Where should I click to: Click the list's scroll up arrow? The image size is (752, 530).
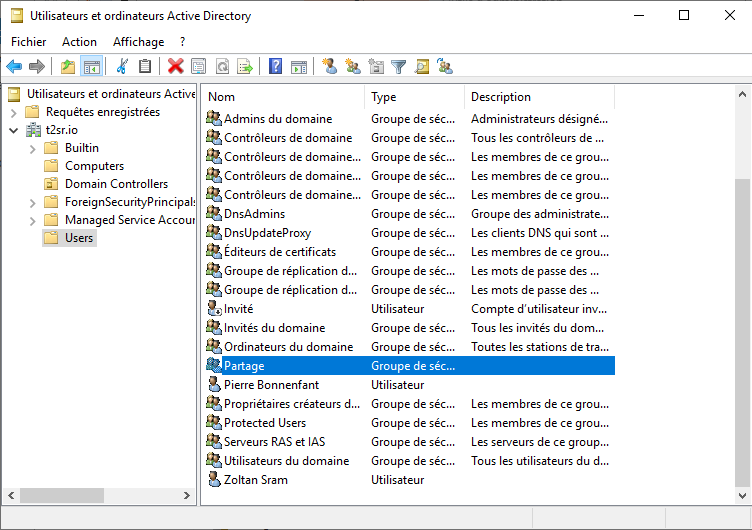(x=742, y=94)
